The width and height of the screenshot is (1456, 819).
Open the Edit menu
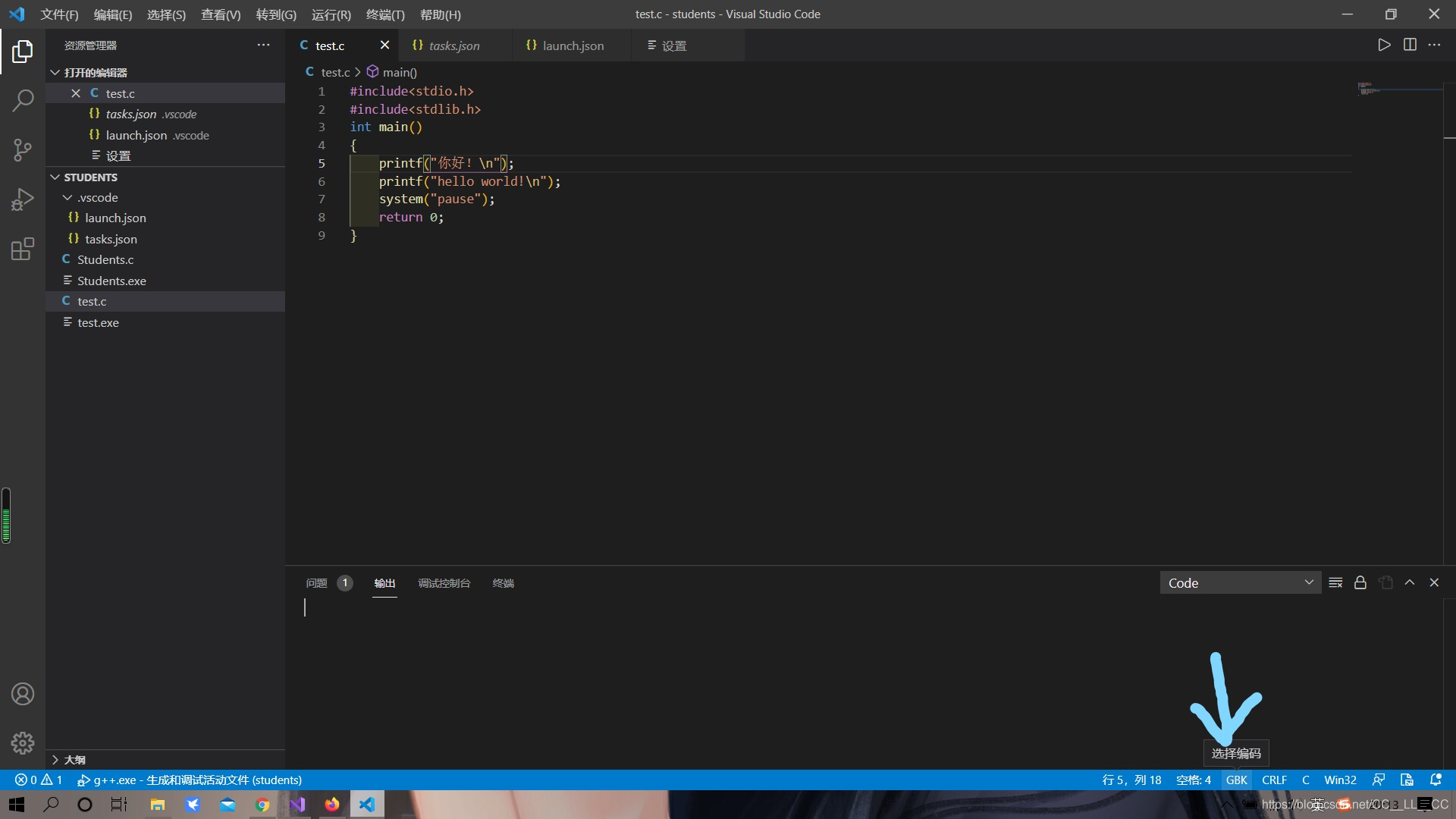tap(112, 14)
